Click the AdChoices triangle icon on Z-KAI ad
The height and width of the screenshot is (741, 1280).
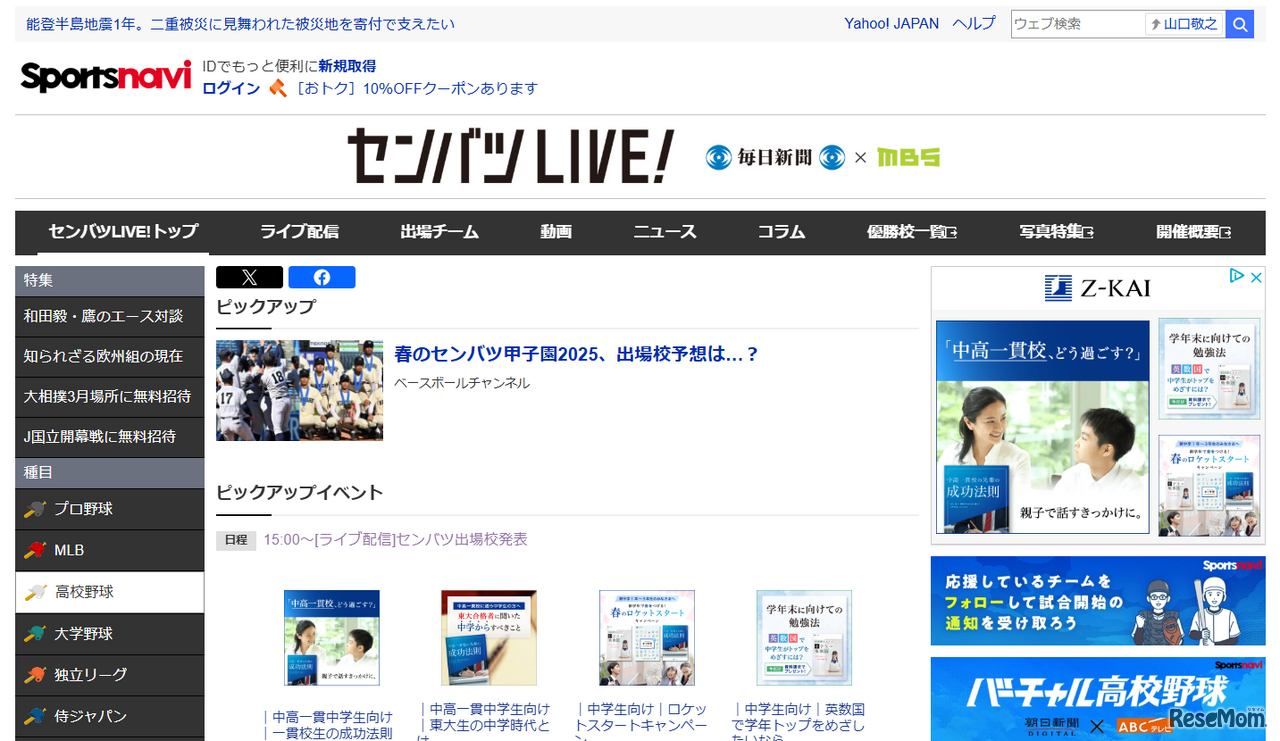[x=1237, y=276]
